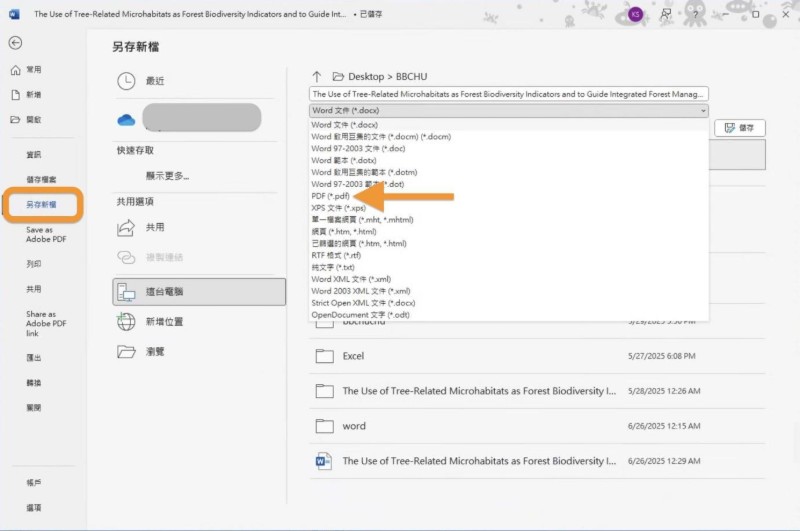
Task: Choose OpenDocument 文字 (*.odt) format
Action: coord(509,315)
